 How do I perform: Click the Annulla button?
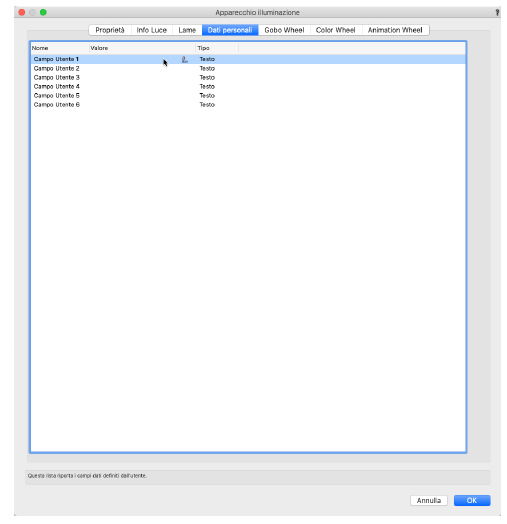click(429, 500)
